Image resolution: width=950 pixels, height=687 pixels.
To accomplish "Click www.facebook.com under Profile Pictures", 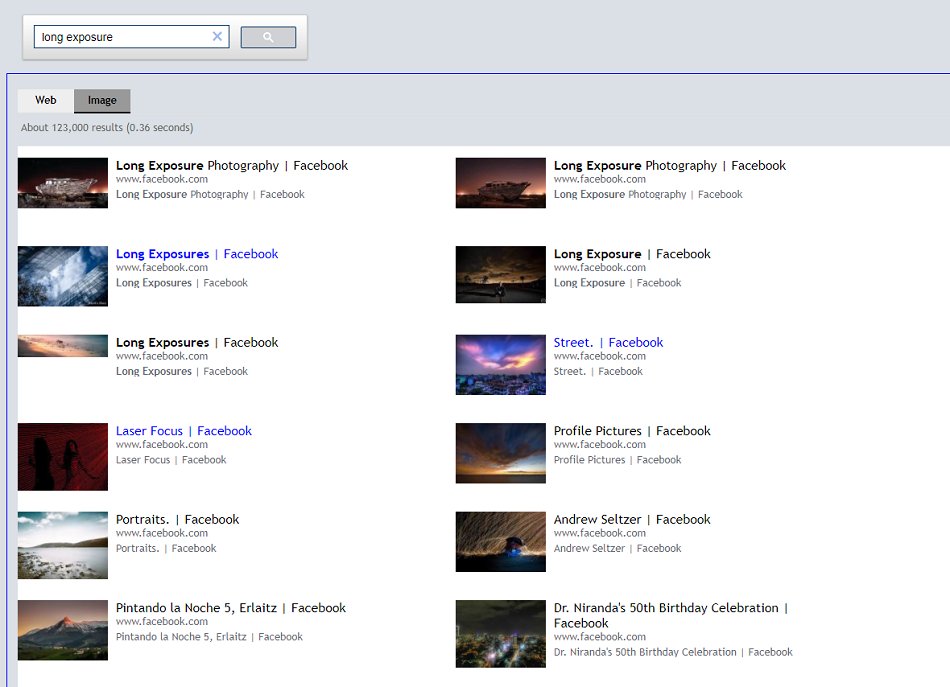I will tap(600, 445).
